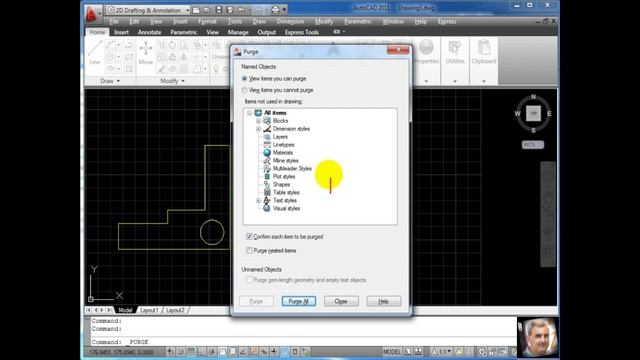Click the first-layout navigation arrow beside Model tab
This screenshot has height=360, width=640.
coord(89,310)
